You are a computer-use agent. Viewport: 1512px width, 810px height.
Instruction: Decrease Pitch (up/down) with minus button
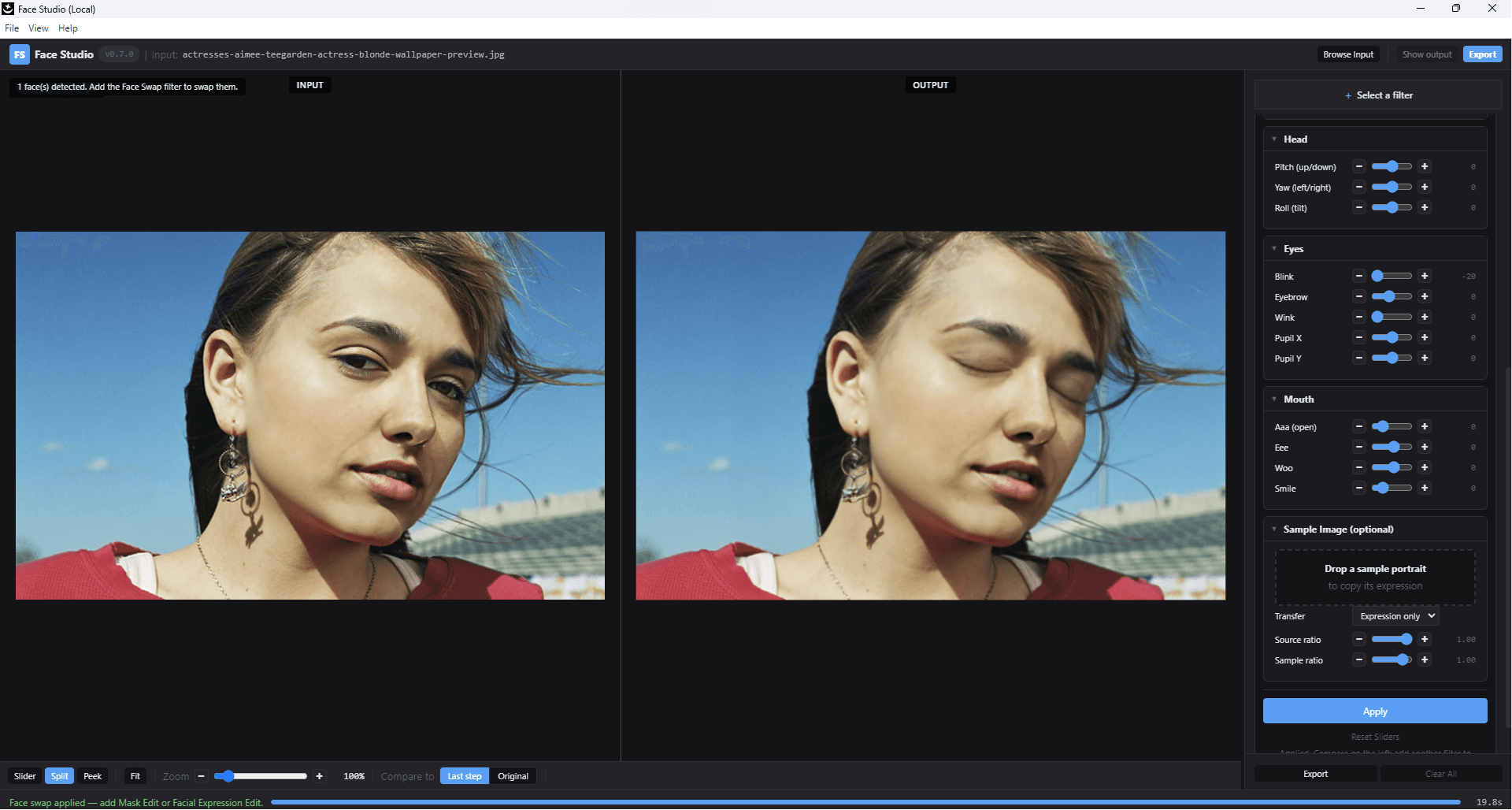1359,166
